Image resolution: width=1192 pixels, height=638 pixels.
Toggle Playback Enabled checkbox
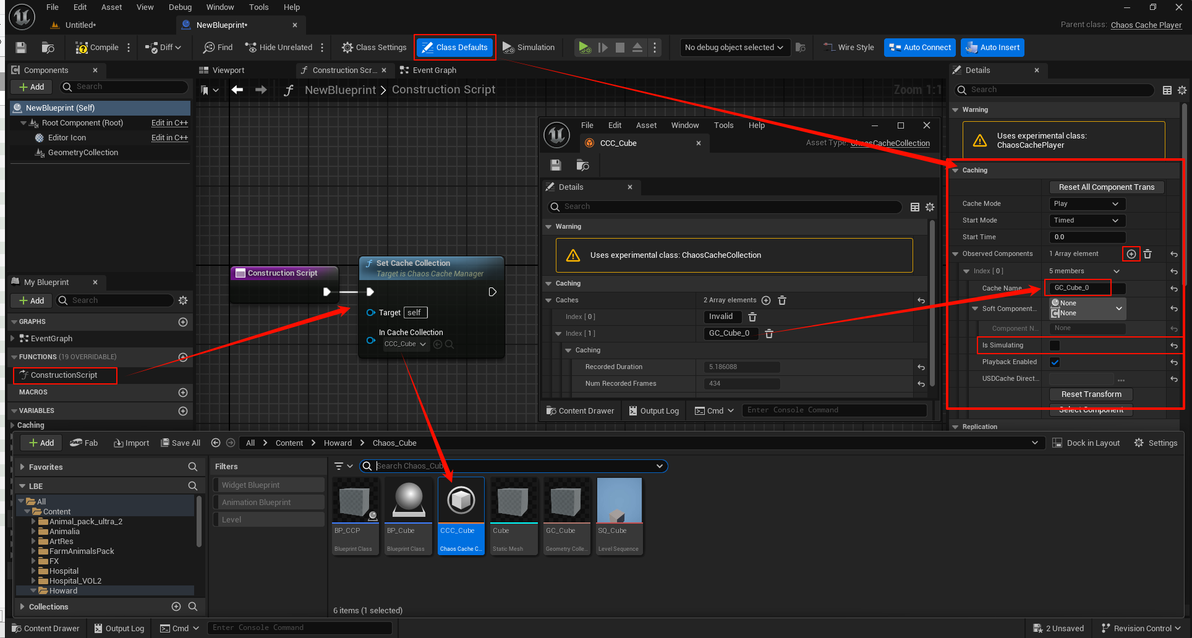click(1054, 362)
